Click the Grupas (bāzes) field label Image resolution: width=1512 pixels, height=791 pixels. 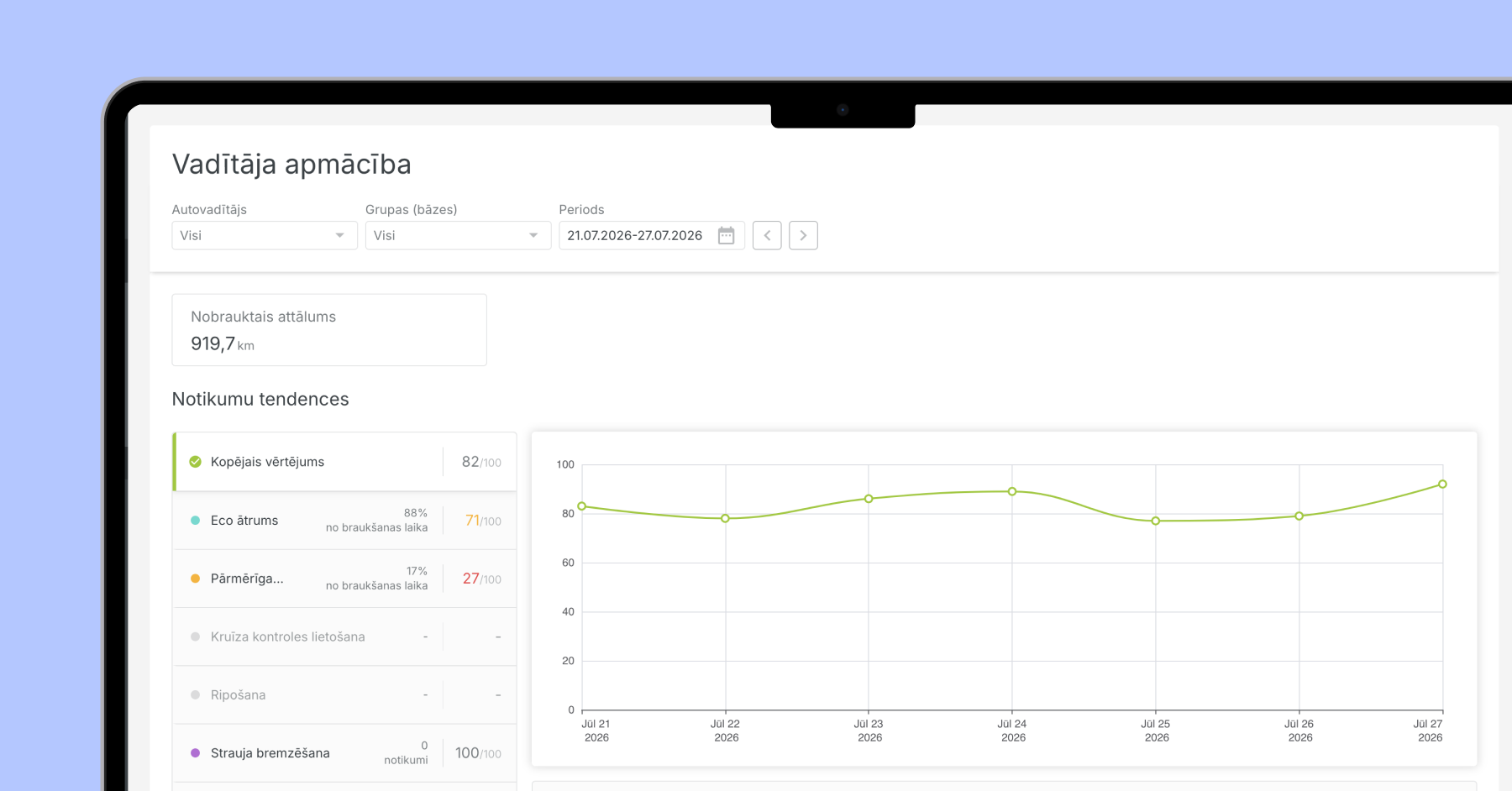(412, 210)
